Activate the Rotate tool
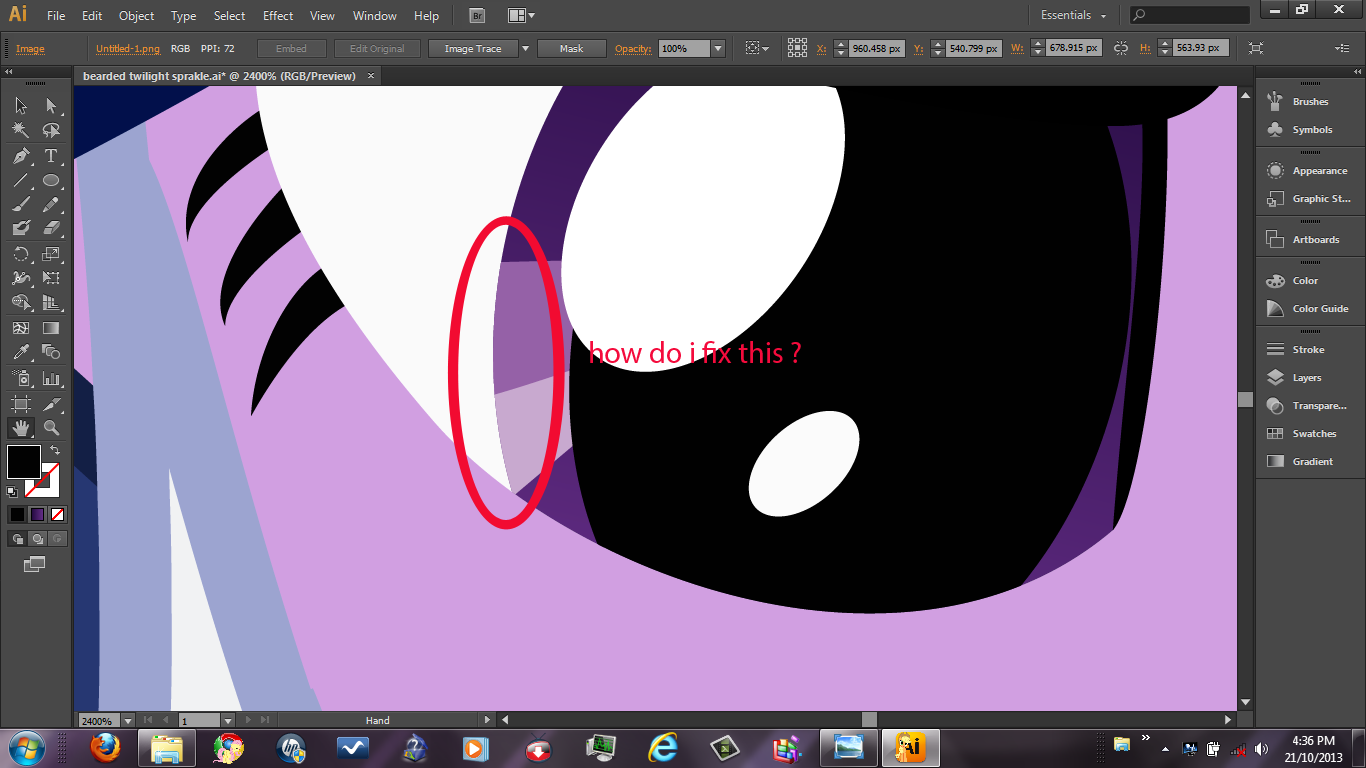This screenshot has height=768, width=1366. tap(21, 254)
